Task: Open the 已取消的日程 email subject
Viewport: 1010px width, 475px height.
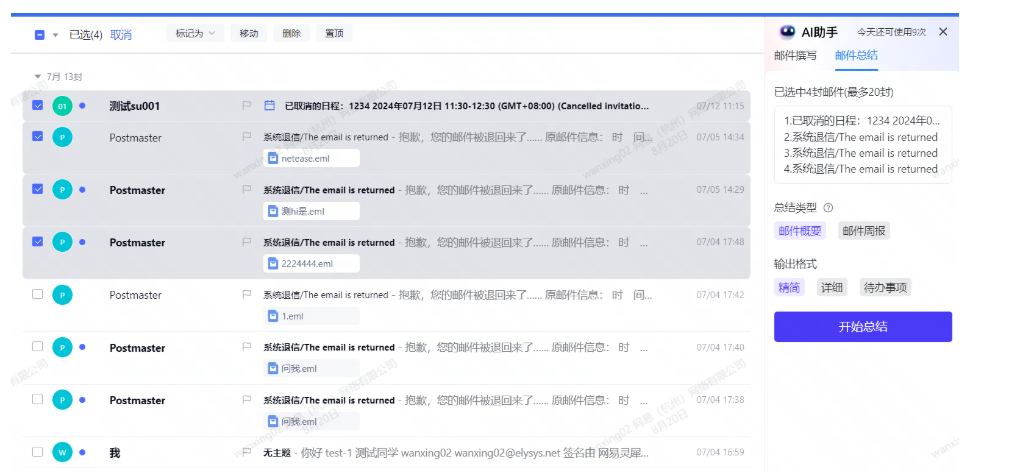Action: (x=467, y=106)
